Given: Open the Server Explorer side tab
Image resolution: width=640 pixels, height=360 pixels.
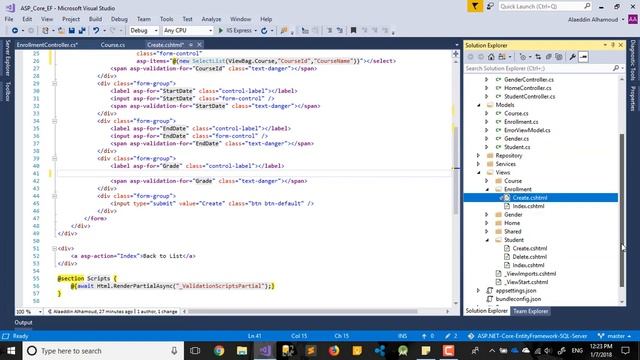Looking at the screenshot, I should pyautogui.click(x=7, y=58).
